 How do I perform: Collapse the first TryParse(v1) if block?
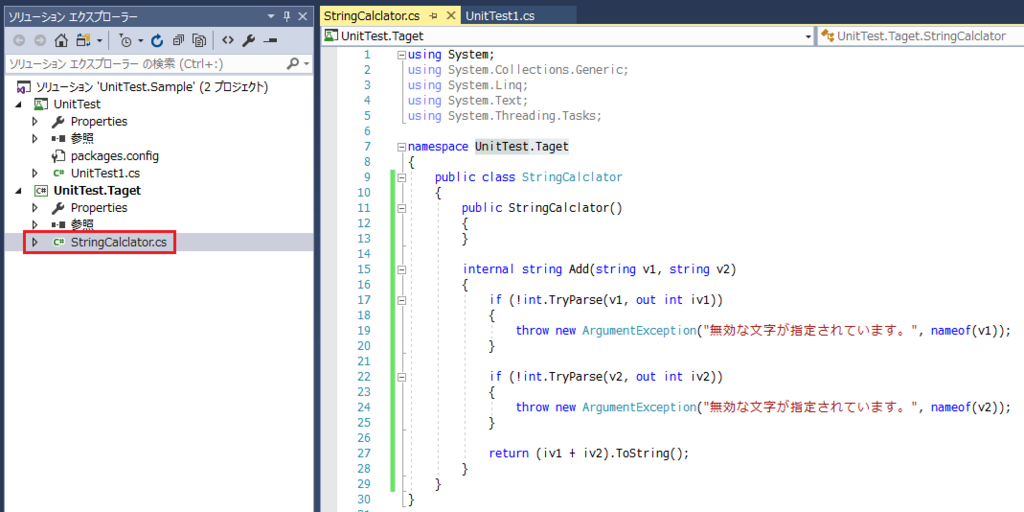(x=402, y=300)
